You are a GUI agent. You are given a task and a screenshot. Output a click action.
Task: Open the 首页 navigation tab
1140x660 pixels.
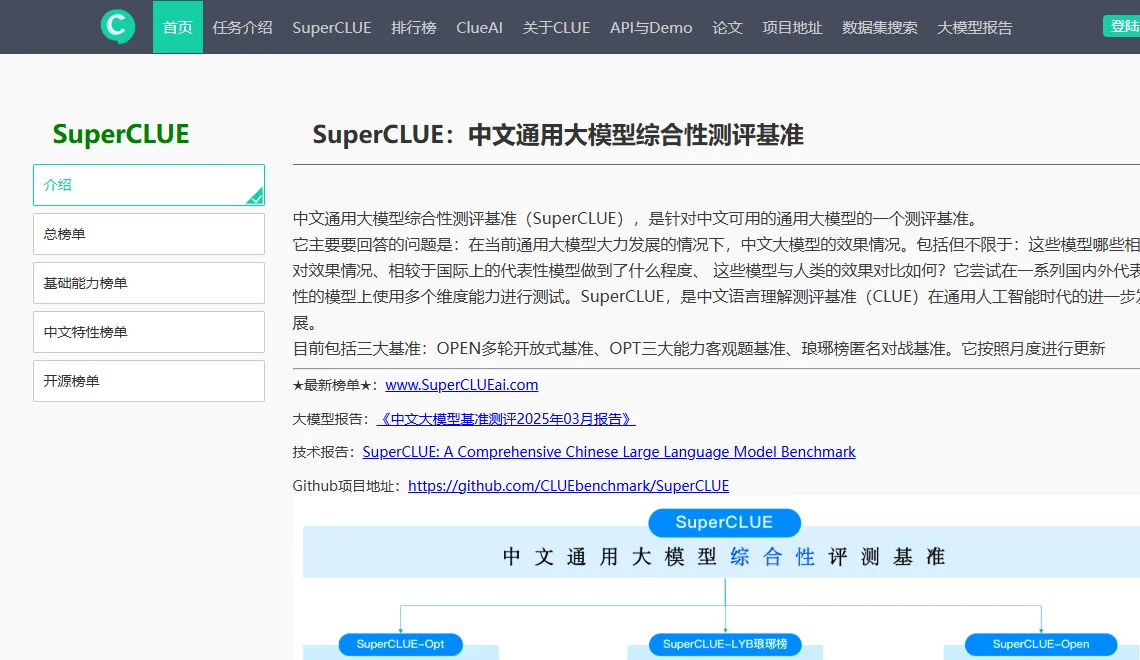coord(177,27)
